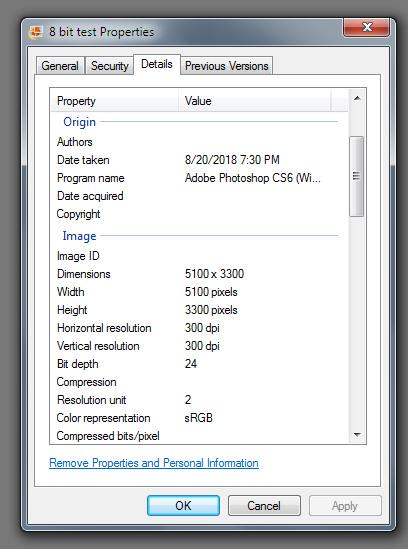Viewport: 408px width, 549px height.
Task: Go to the Previous Versions tab
Action: pyautogui.click(x=227, y=66)
